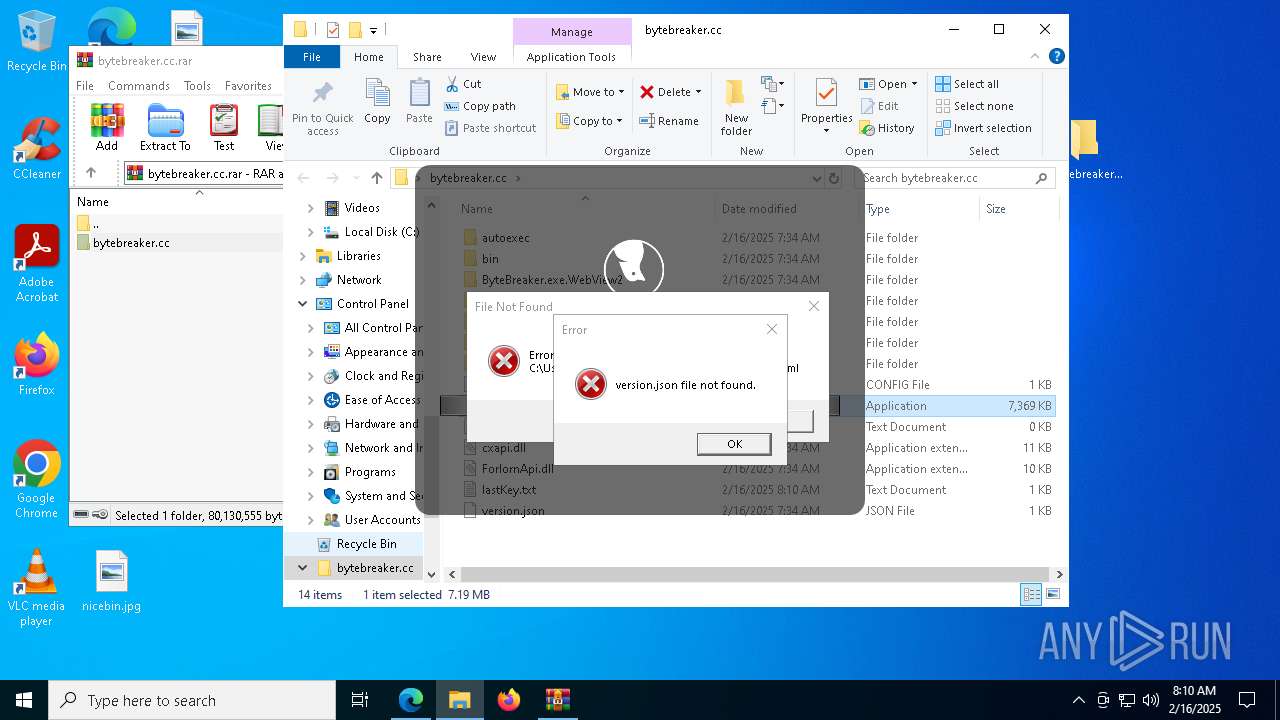
Task: Click Copy path in the ribbon
Action: point(480,106)
